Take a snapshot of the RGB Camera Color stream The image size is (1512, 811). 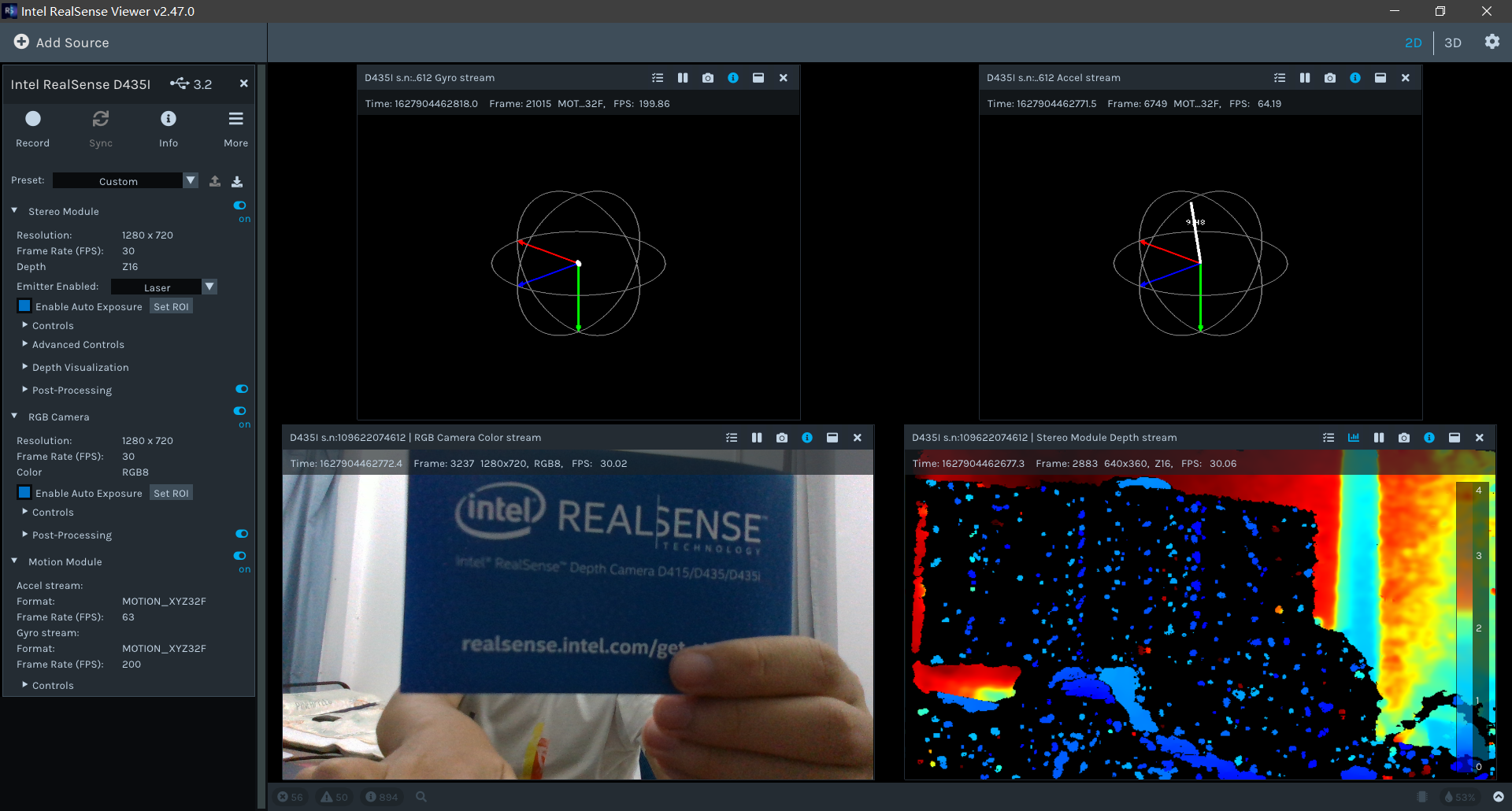click(781, 437)
